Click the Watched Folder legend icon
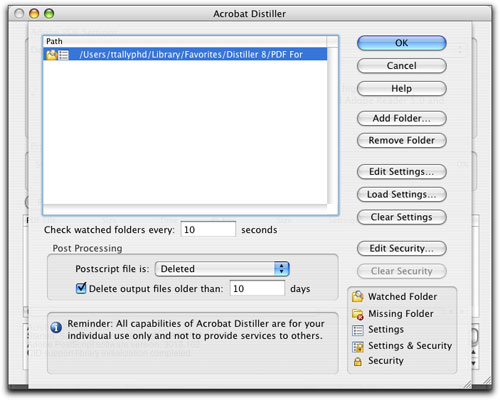This screenshot has width=500, height=400. [x=358, y=296]
